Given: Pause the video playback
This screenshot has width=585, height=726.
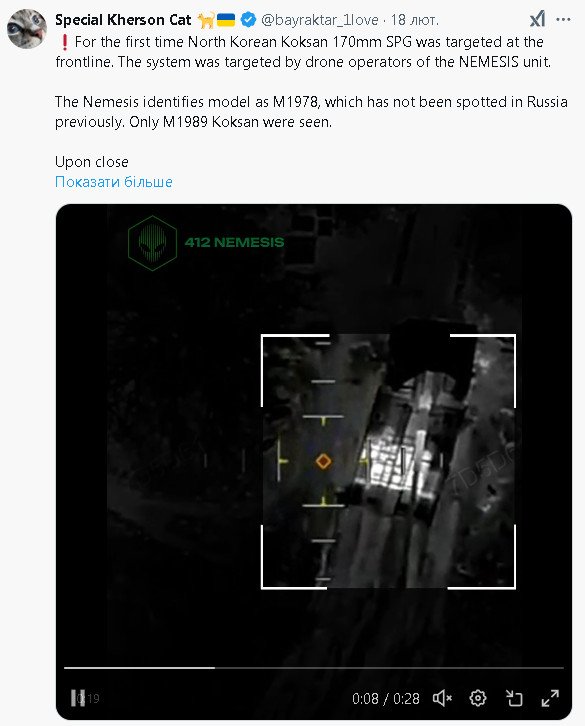Looking at the screenshot, I should [x=77, y=698].
